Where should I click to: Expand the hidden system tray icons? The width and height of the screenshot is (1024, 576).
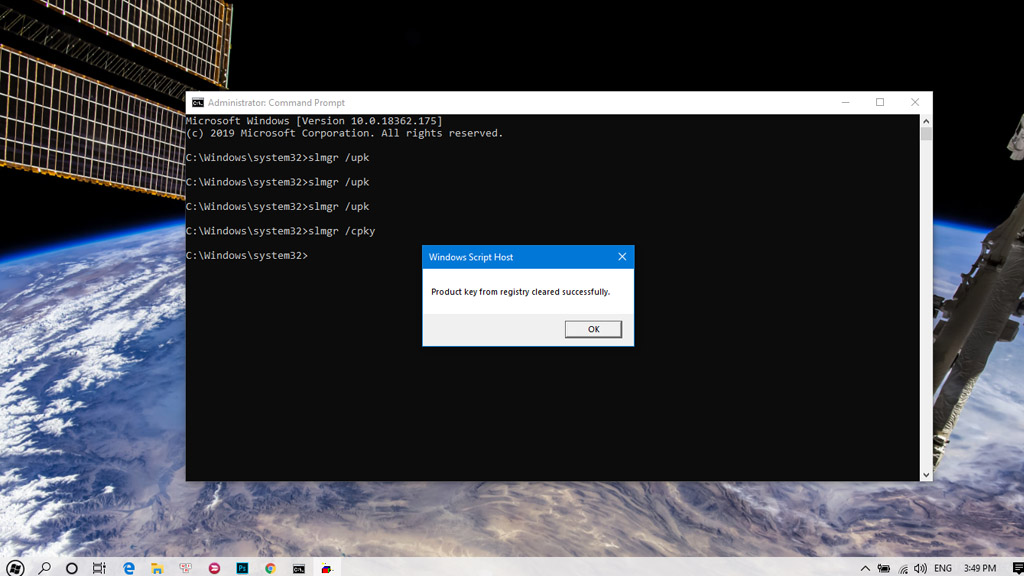click(865, 568)
